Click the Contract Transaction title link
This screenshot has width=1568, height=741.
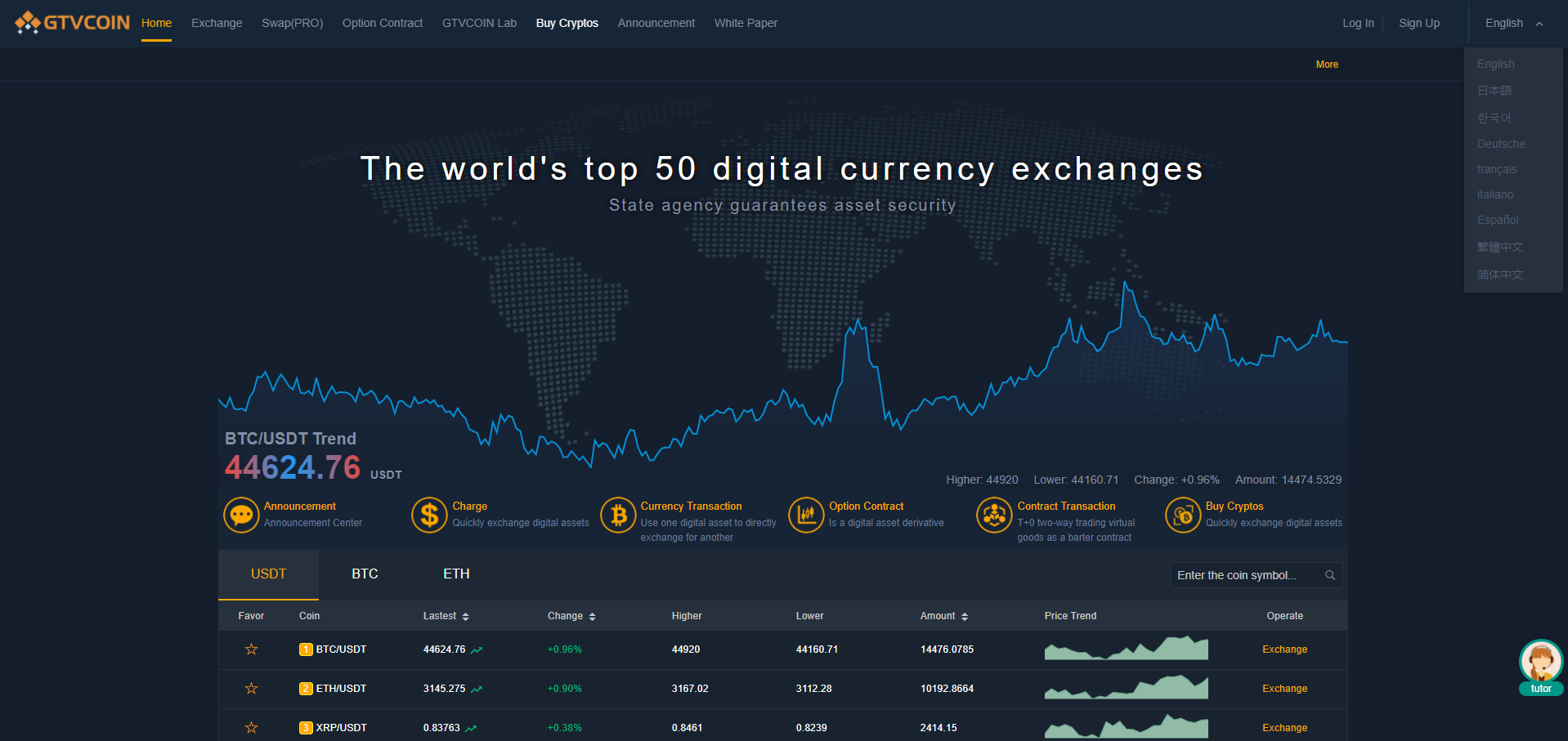[1066, 507]
